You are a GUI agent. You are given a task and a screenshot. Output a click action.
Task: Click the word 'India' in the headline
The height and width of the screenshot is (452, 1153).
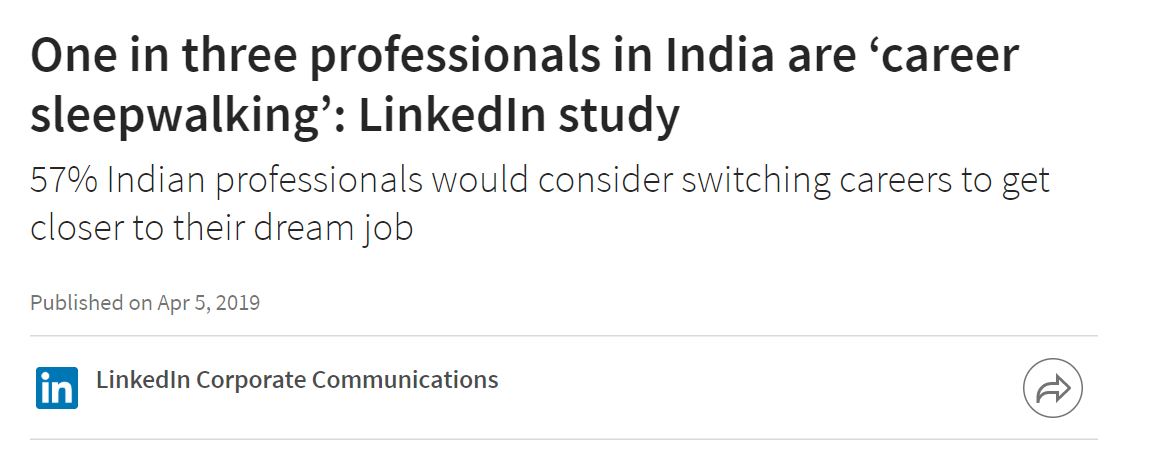coord(720,57)
